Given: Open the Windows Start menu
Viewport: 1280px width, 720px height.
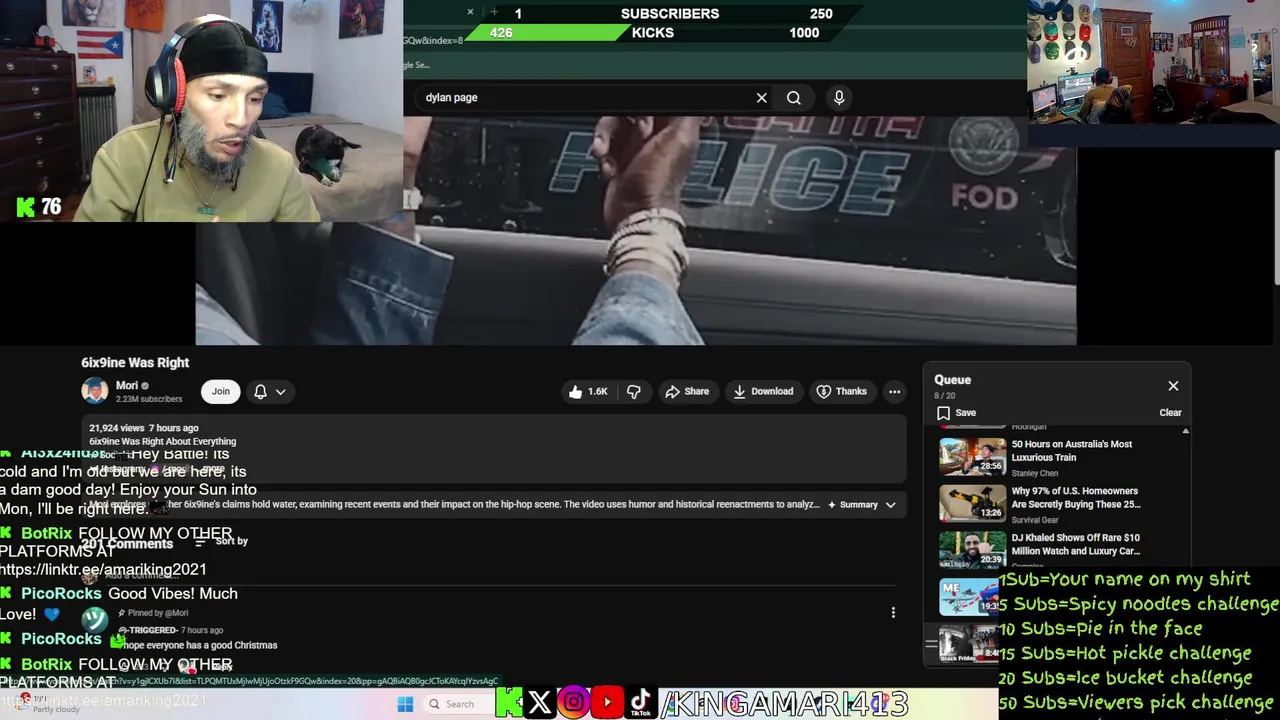Looking at the screenshot, I should click(x=405, y=704).
